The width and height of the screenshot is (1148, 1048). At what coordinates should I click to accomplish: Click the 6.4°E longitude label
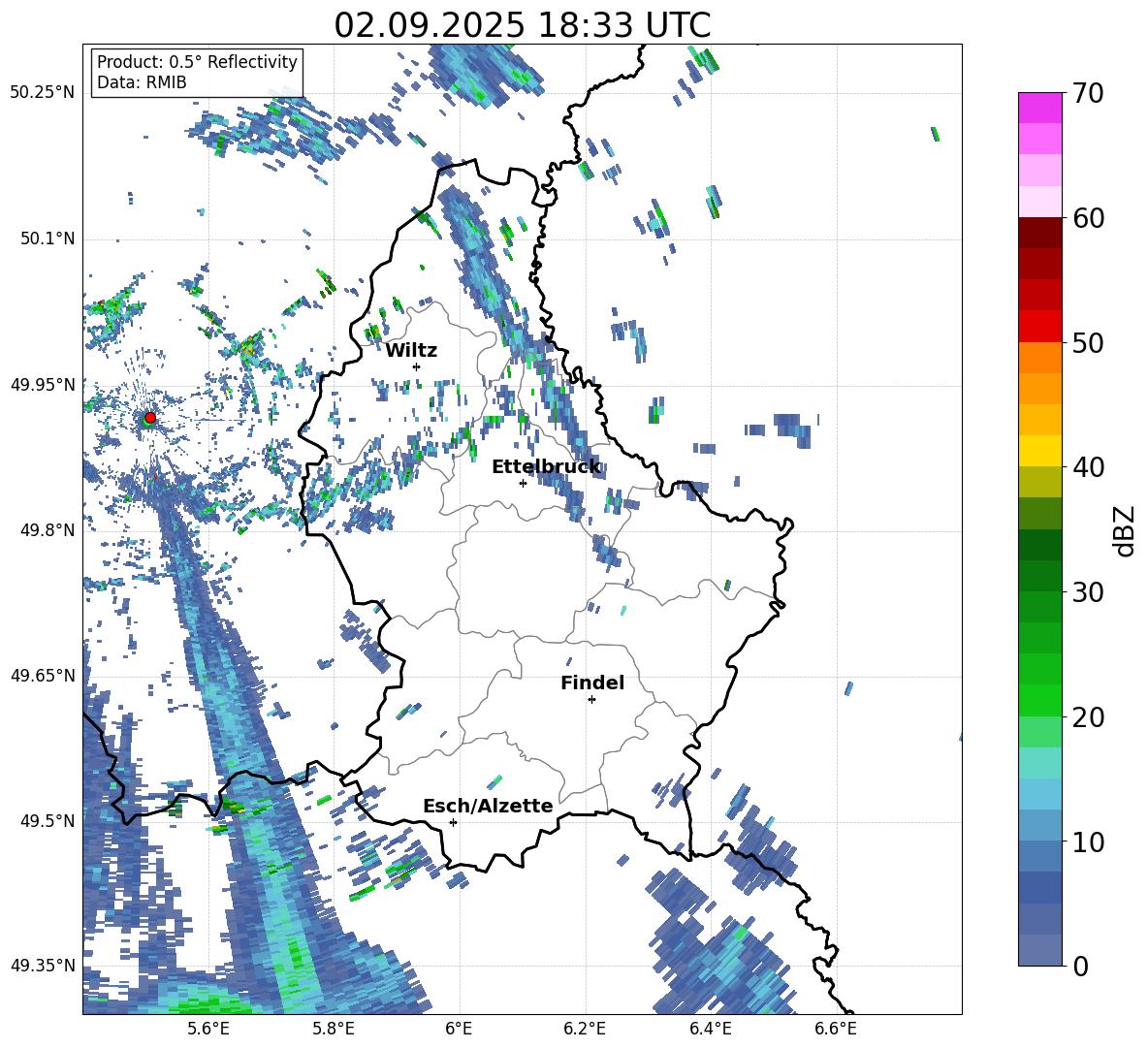(x=710, y=1029)
